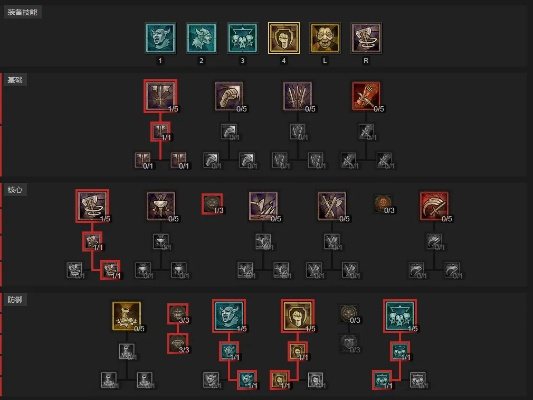This screenshot has width=533, height=400.
Task: Click the Whirlwind core skill showing 1/5
Action: click(92, 206)
